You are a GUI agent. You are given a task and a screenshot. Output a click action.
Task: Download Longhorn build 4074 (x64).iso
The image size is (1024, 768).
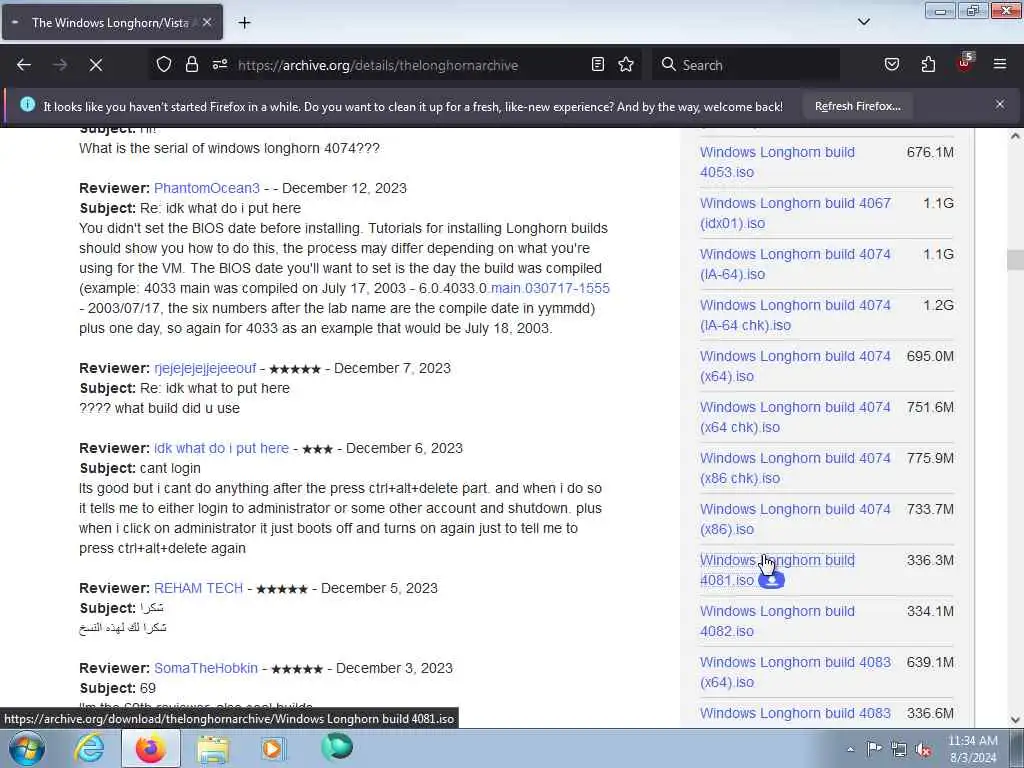point(795,366)
